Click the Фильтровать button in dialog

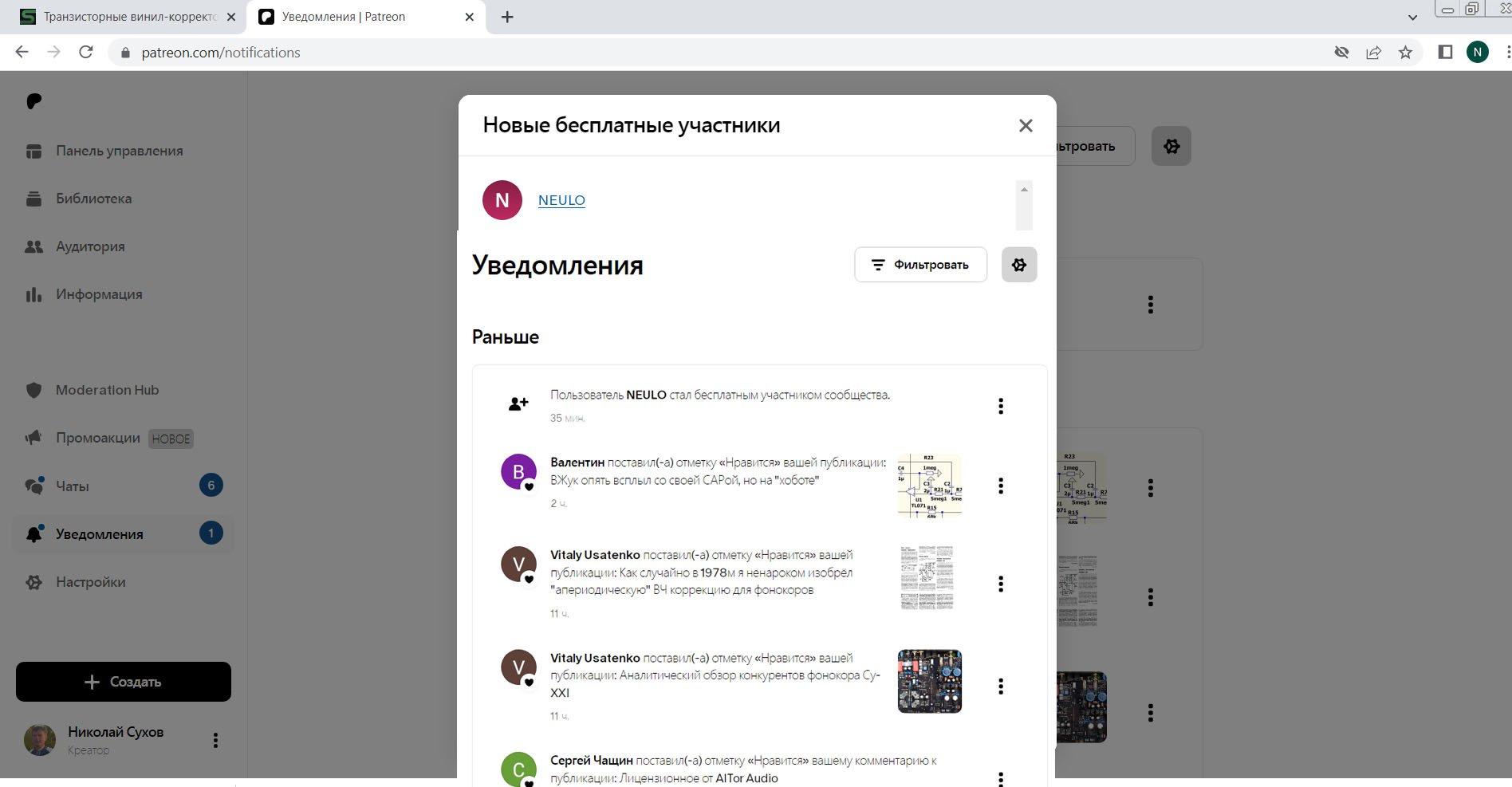[x=921, y=265]
